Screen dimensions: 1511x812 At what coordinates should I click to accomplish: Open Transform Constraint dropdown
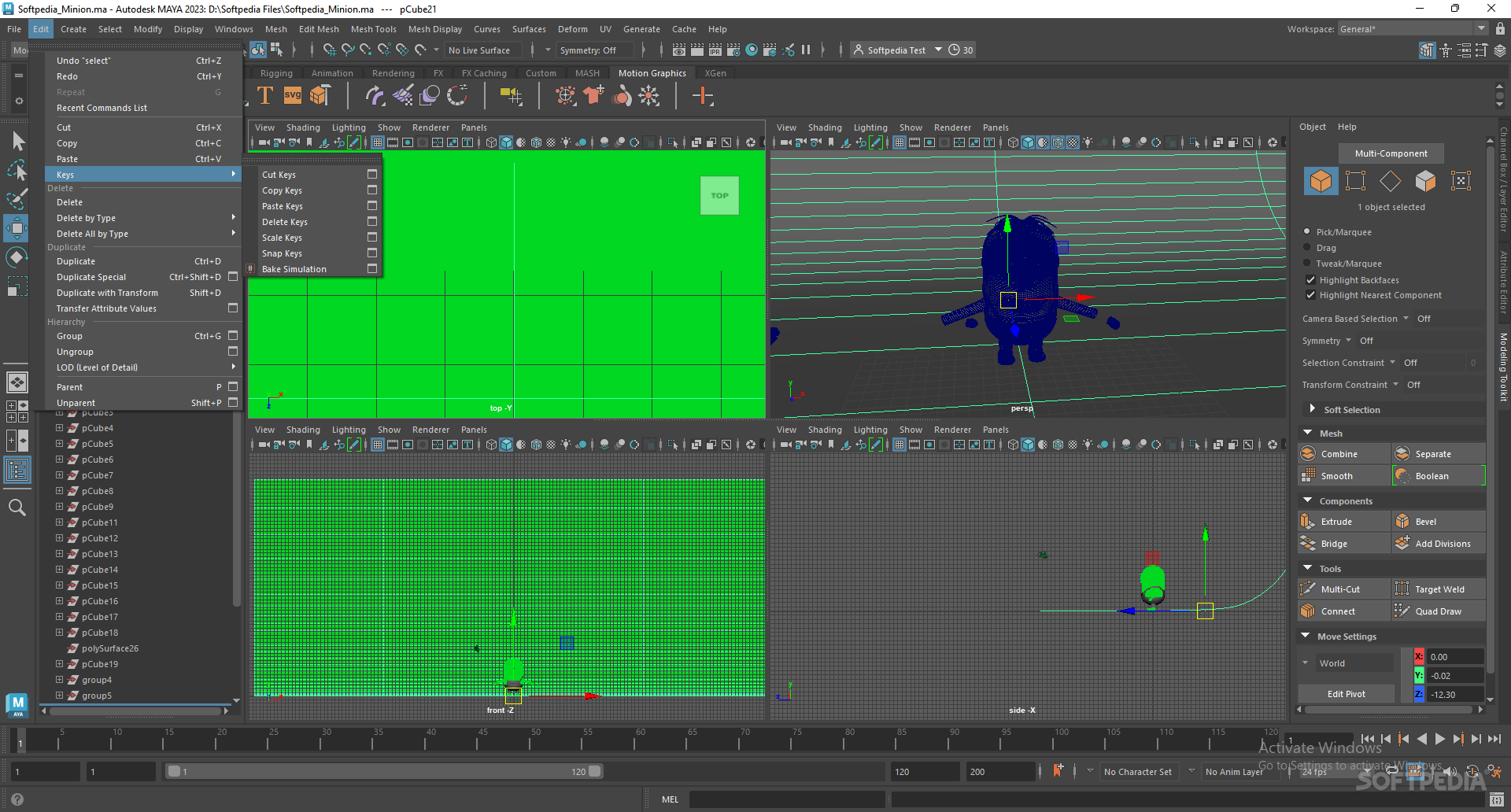point(1395,385)
